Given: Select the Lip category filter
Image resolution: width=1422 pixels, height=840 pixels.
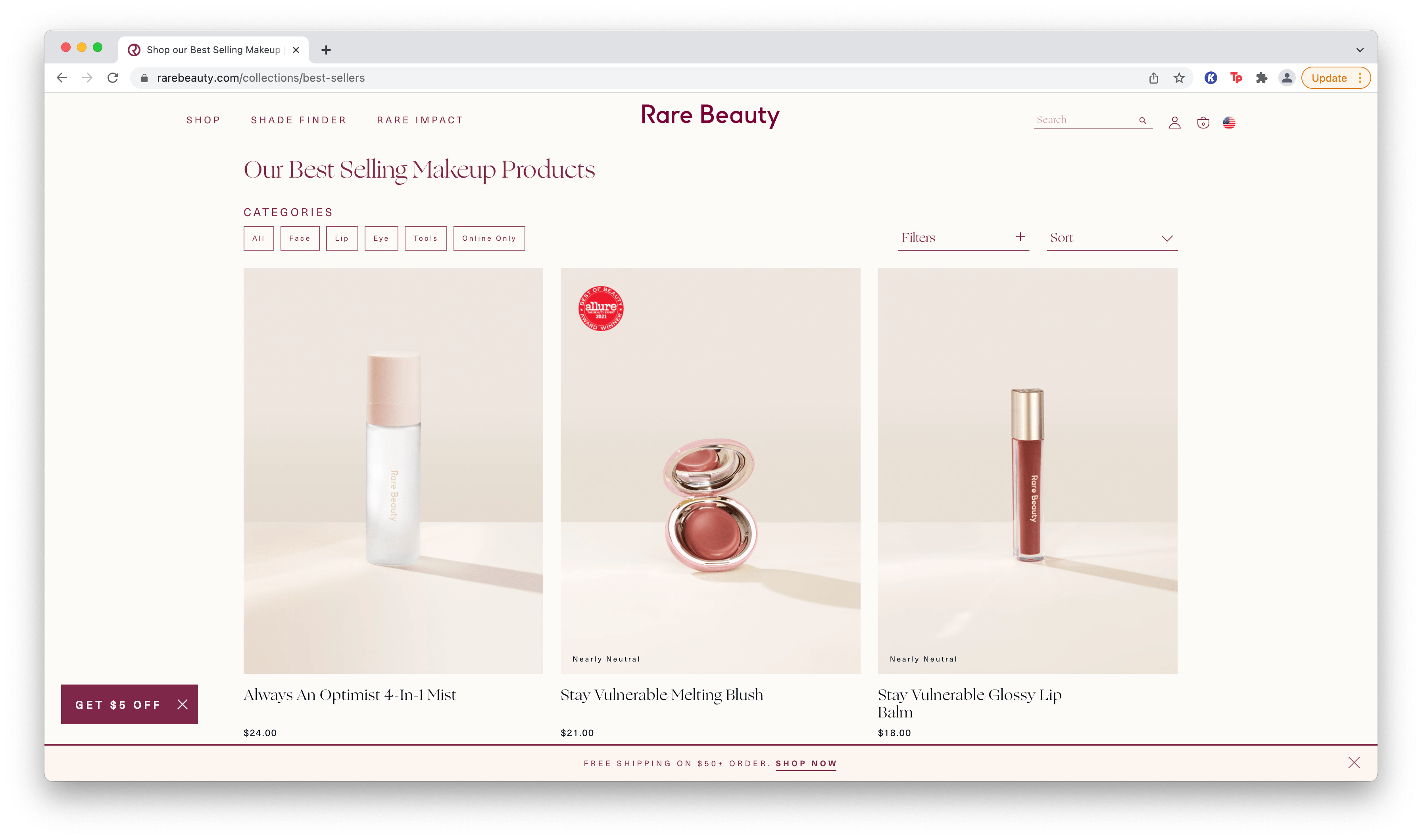Looking at the screenshot, I should 341,238.
